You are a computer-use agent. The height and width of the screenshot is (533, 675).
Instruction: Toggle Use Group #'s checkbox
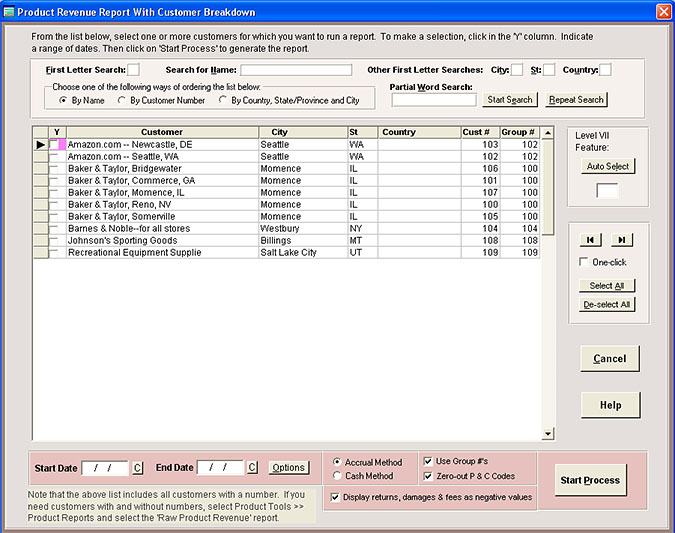(x=428, y=462)
